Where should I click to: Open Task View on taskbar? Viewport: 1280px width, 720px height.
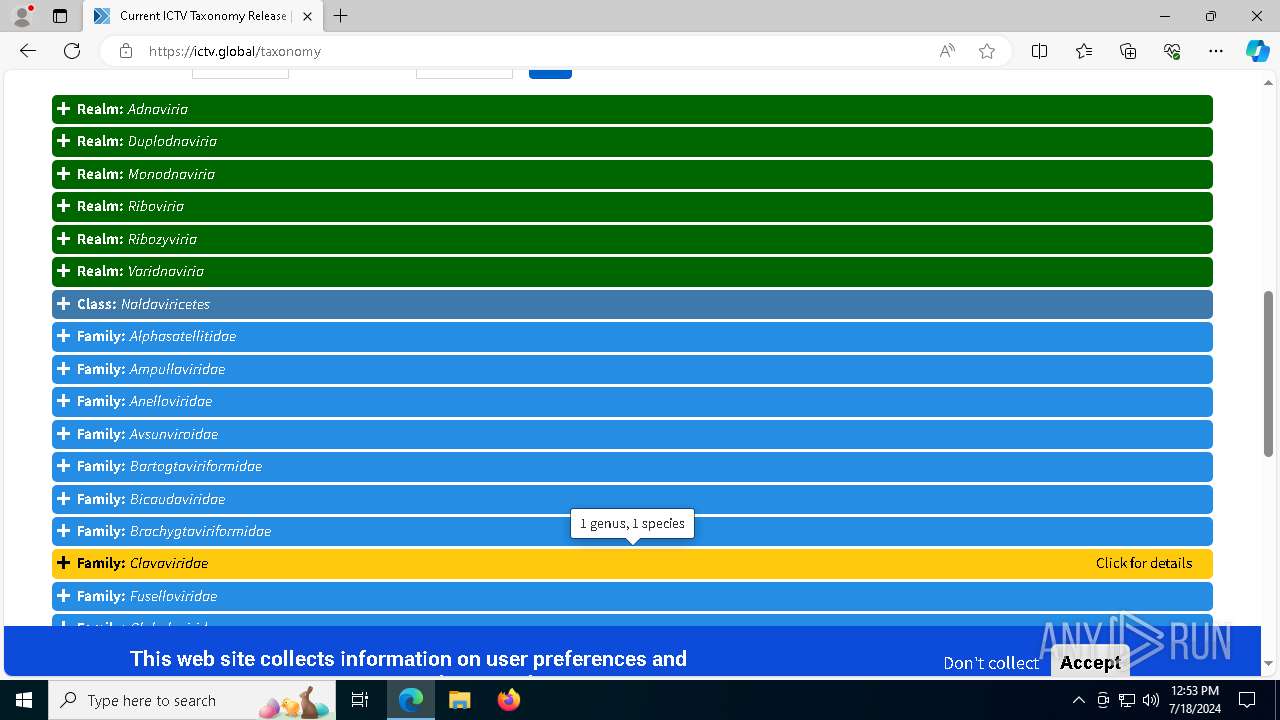360,700
